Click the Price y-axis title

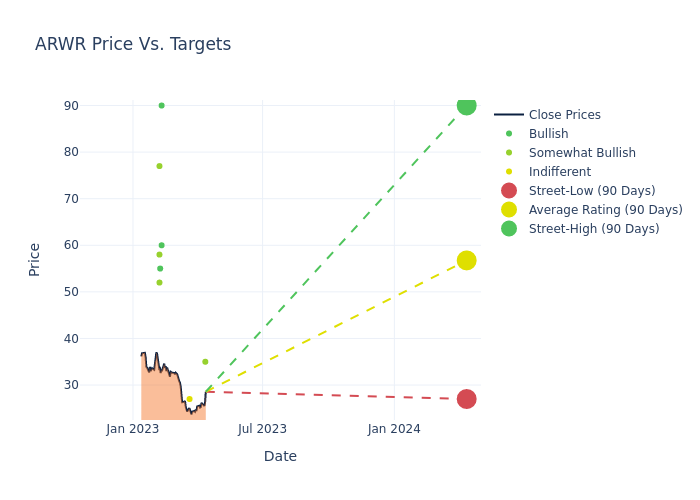(35, 259)
